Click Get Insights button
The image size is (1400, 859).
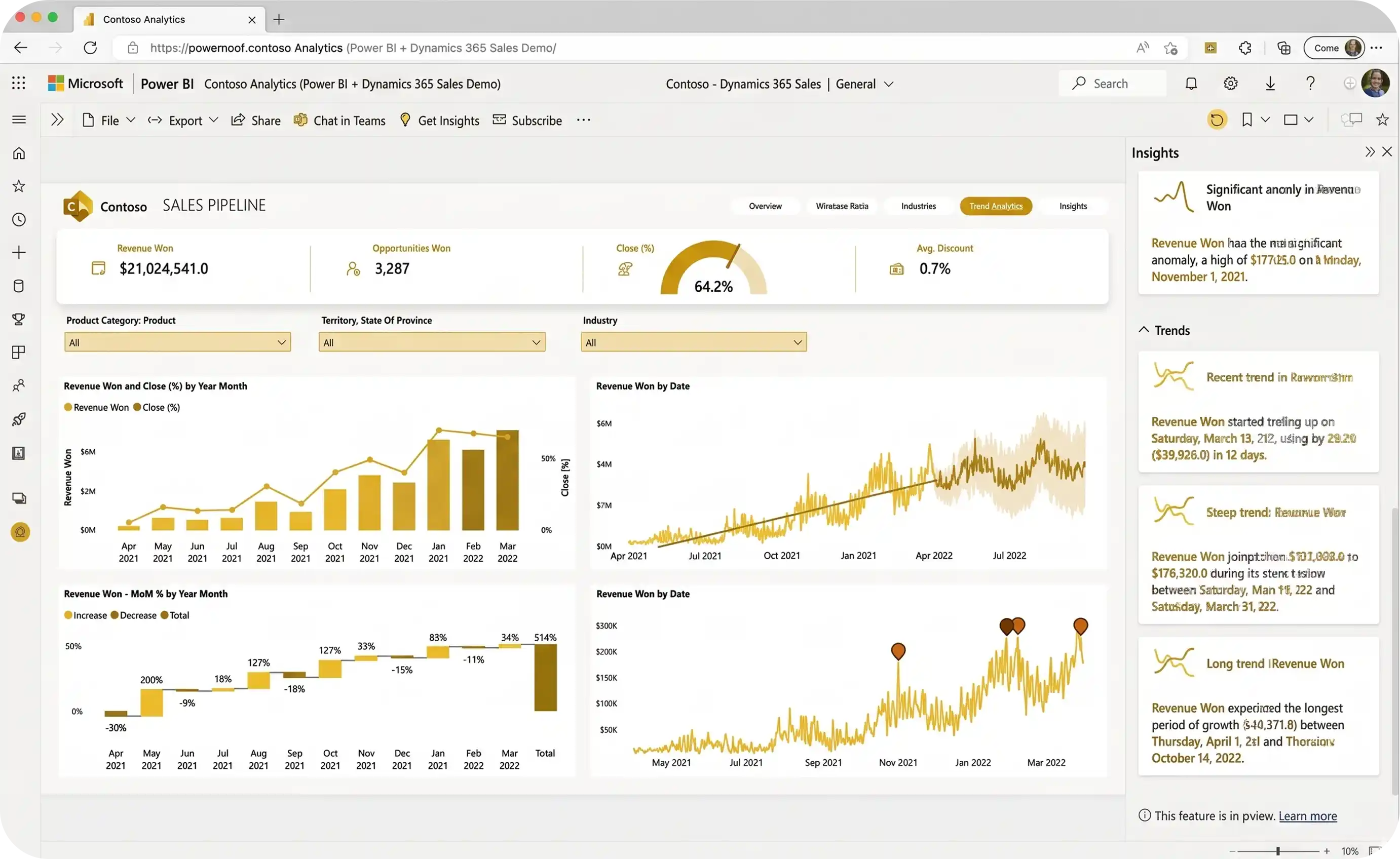click(440, 120)
